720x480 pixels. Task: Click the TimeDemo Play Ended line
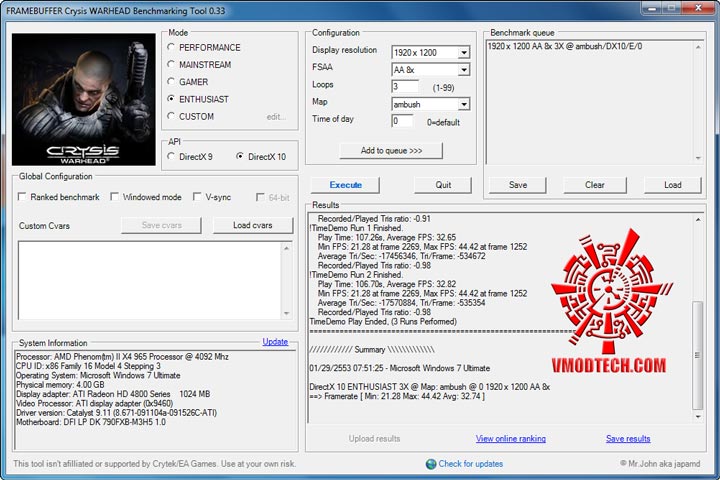(x=383, y=322)
